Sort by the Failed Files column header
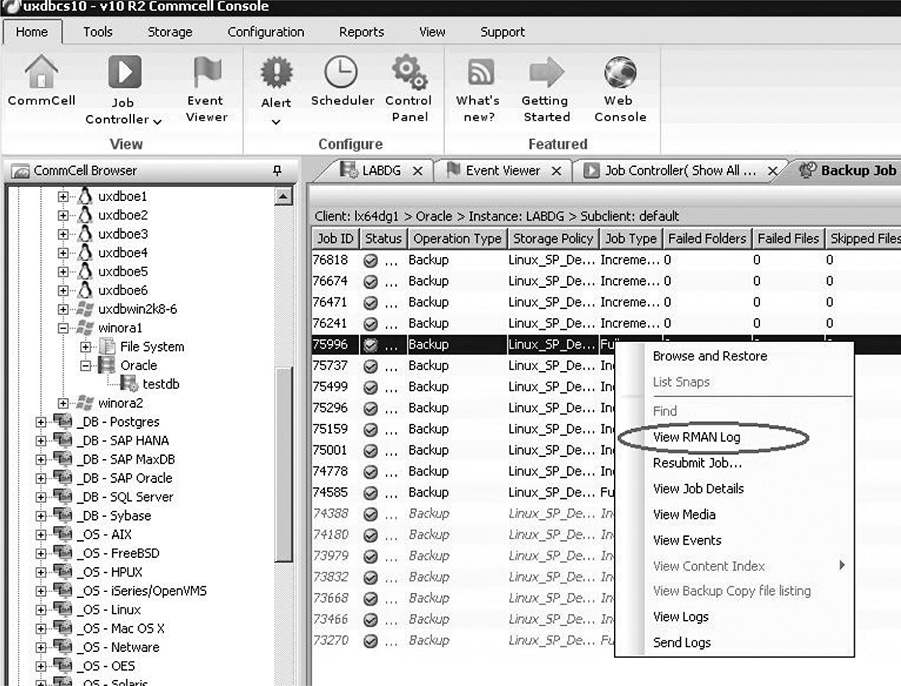The image size is (901, 686). pos(788,238)
